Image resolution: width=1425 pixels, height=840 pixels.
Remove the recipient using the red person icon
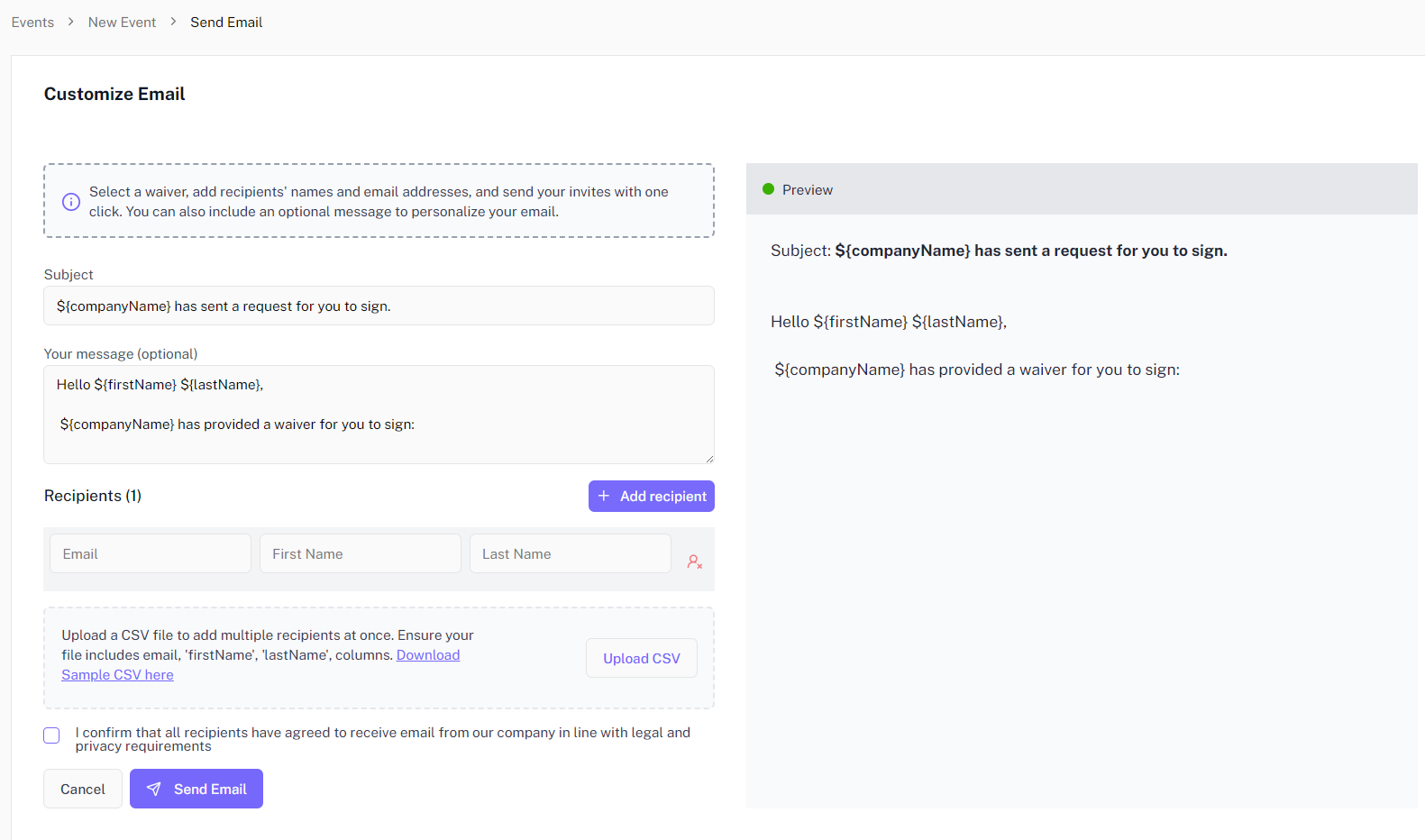(x=694, y=562)
